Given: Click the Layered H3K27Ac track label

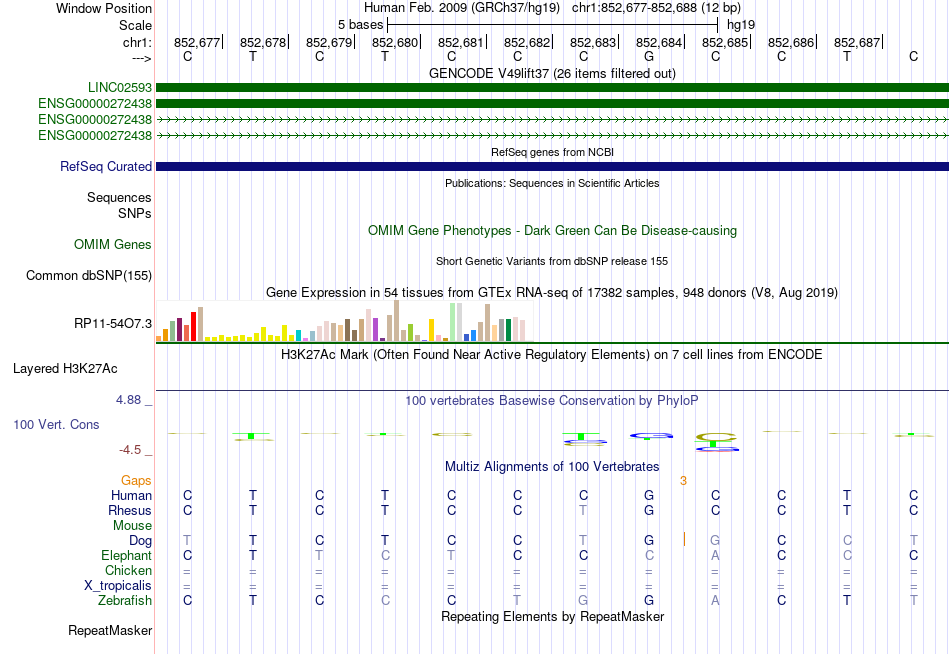Looking at the screenshot, I should [x=65, y=369].
